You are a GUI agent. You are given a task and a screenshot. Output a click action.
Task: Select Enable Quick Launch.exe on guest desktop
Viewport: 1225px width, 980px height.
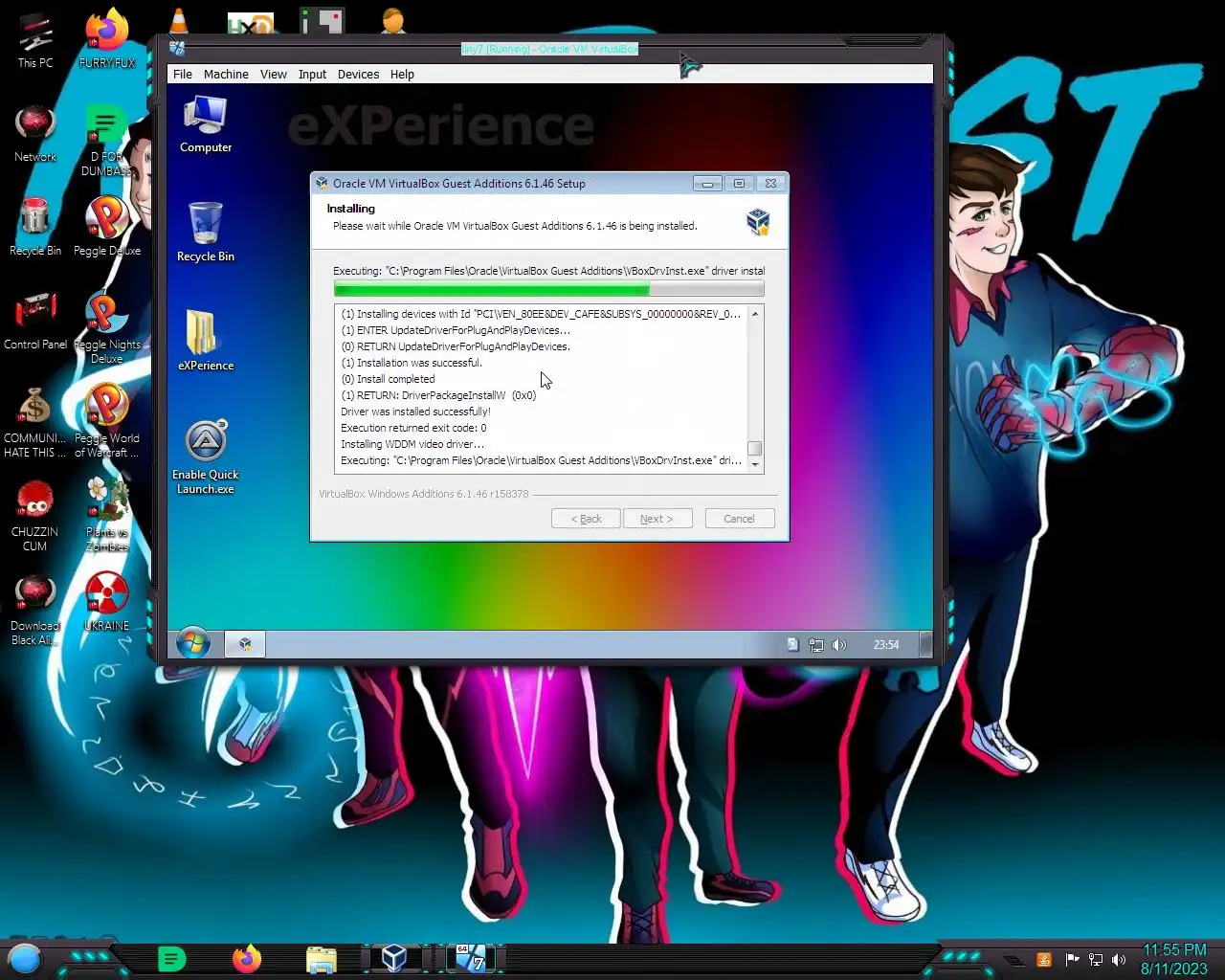tap(206, 457)
